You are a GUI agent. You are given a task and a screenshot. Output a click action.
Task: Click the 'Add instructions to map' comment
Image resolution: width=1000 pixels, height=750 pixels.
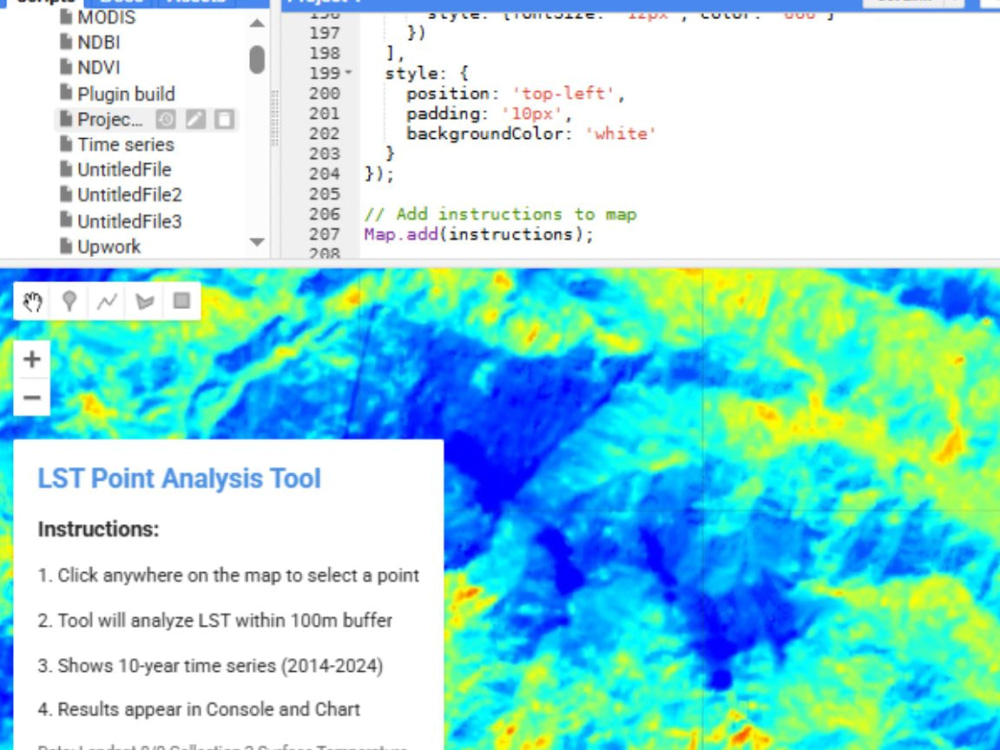pos(501,214)
